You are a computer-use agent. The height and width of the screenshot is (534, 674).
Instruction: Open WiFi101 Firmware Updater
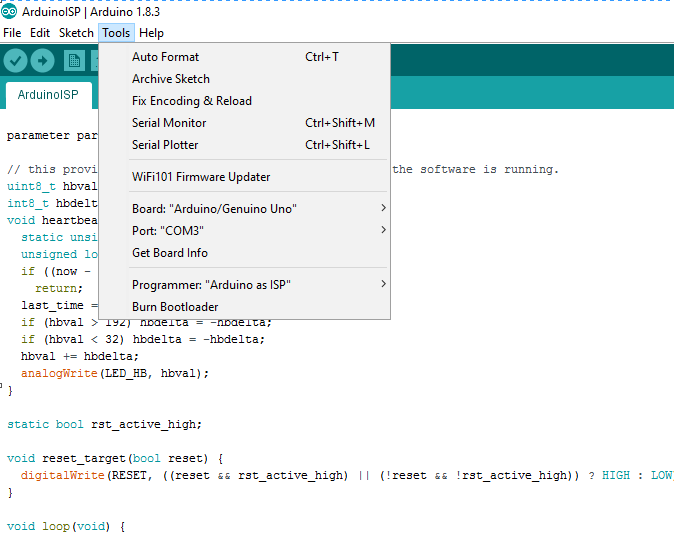click(x=201, y=177)
